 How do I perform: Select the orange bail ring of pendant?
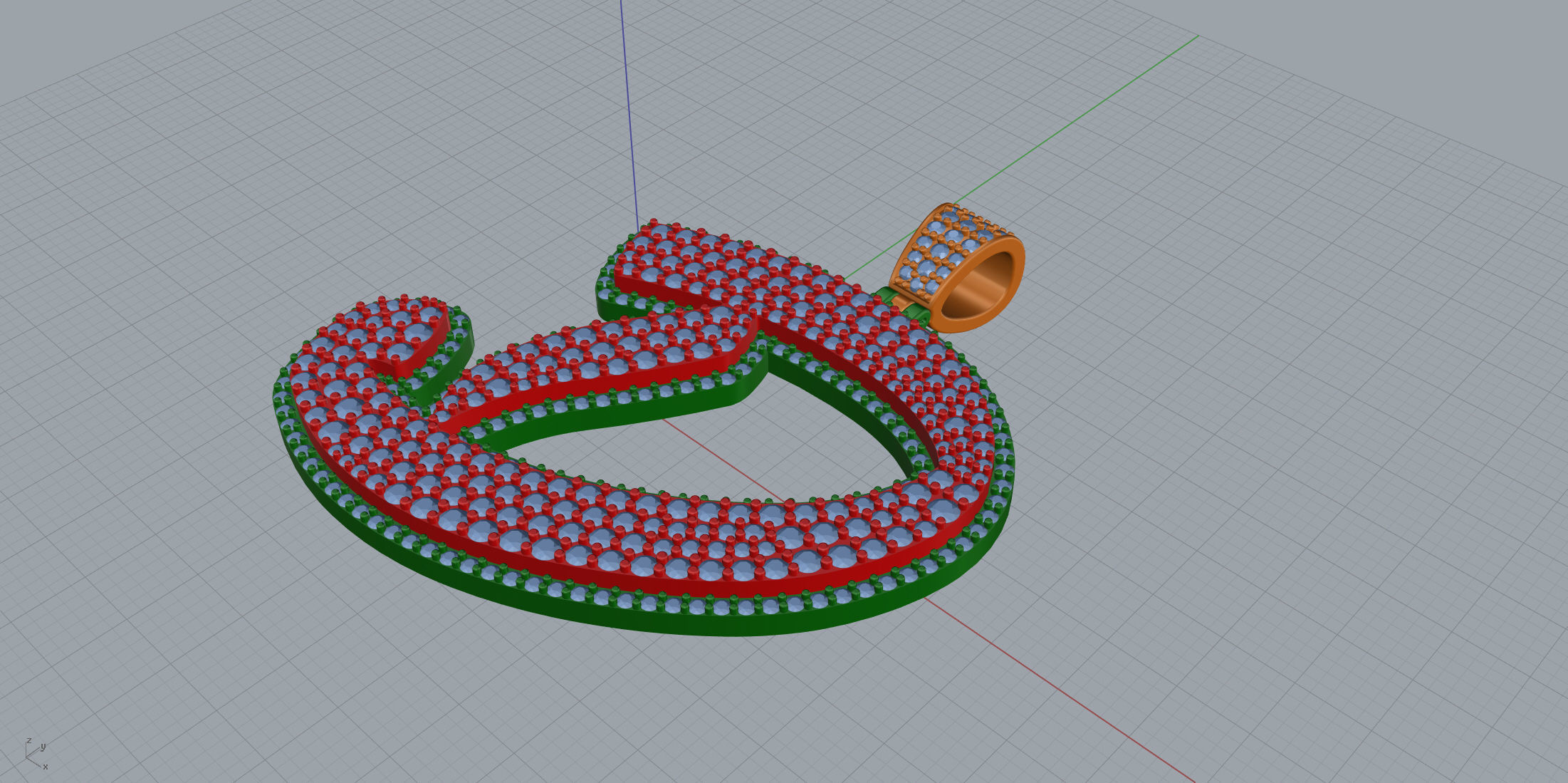958,269
